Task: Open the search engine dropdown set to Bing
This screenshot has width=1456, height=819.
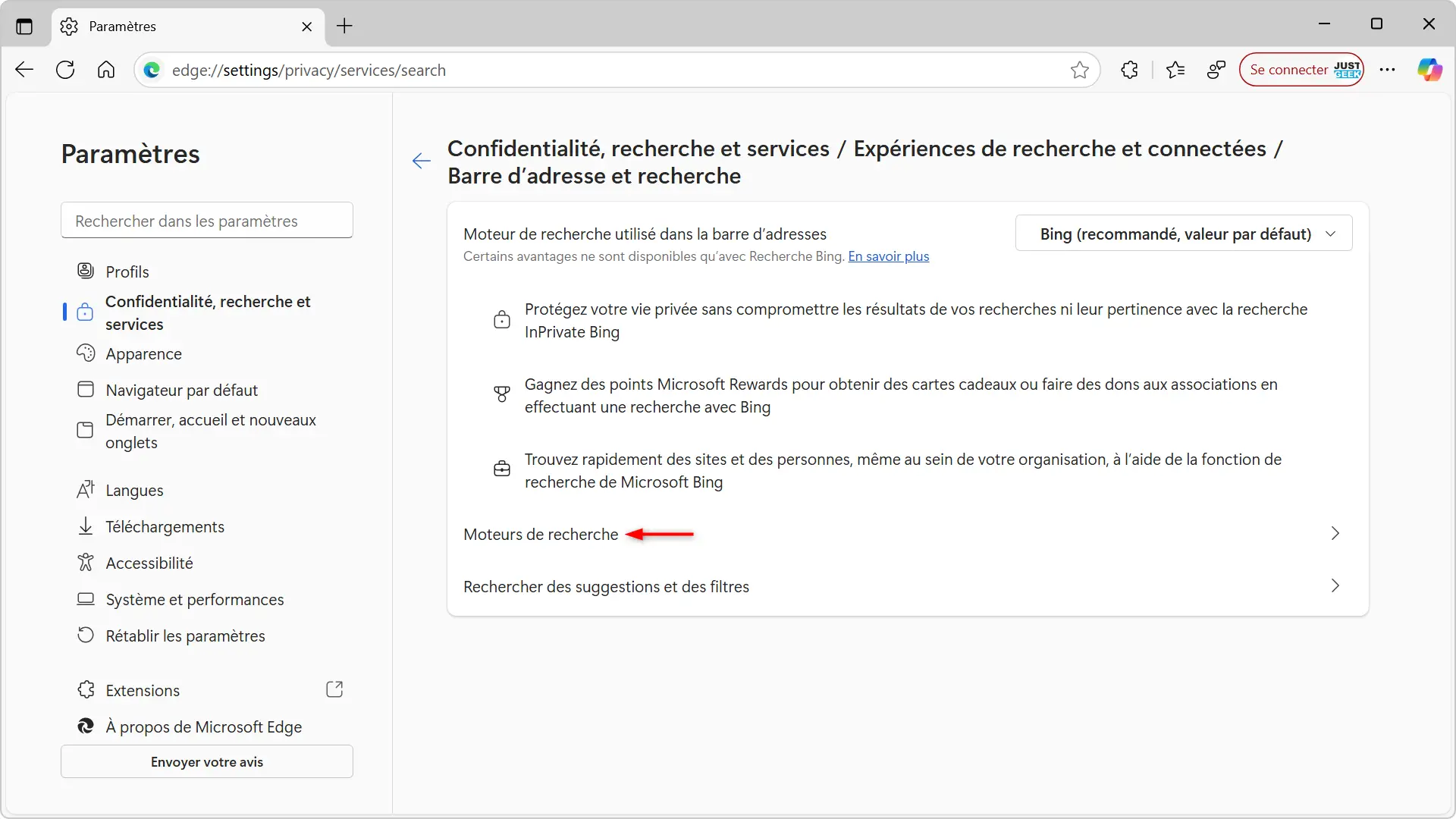Action: [1183, 234]
